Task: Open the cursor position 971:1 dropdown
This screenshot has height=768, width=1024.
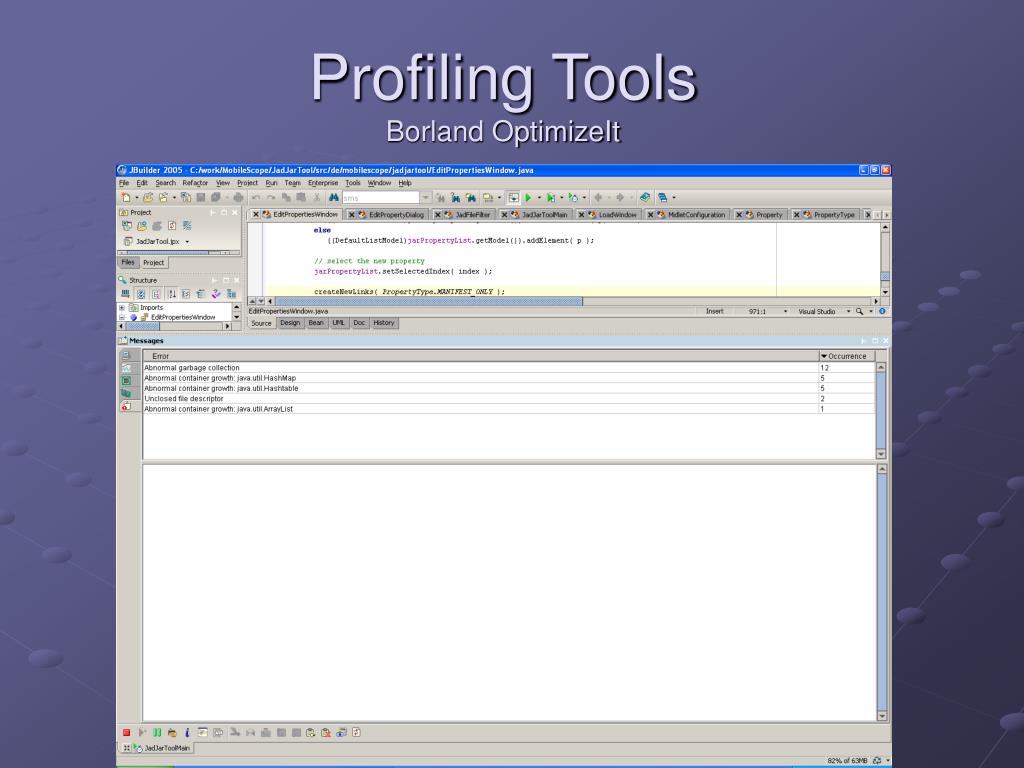Action: click(x=785, y=312)
